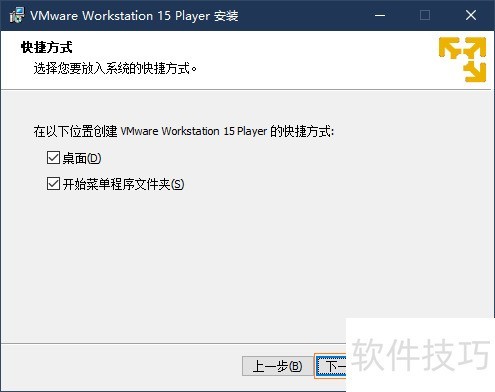
Task: Click the text 选择您要放入系统的快捷方式。
Action: point(115,68)
